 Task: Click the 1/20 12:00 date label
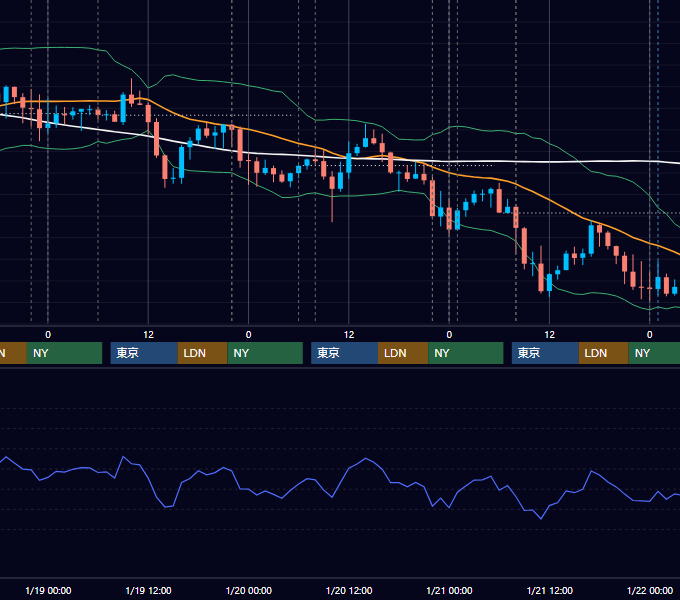[349, 590]
